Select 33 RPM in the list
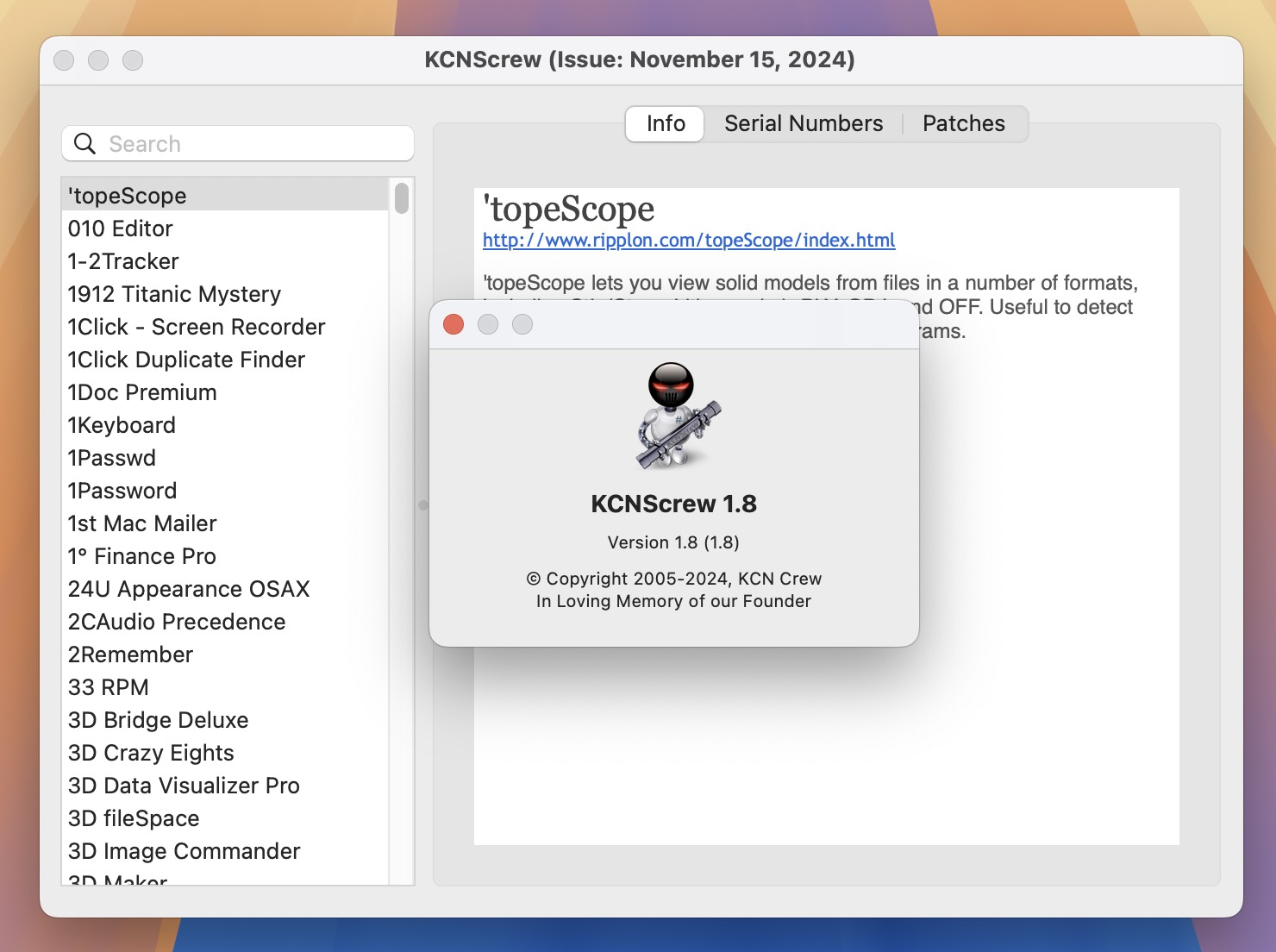The width and height of the screenshot is (1276, 952). [x=226, y=687]
